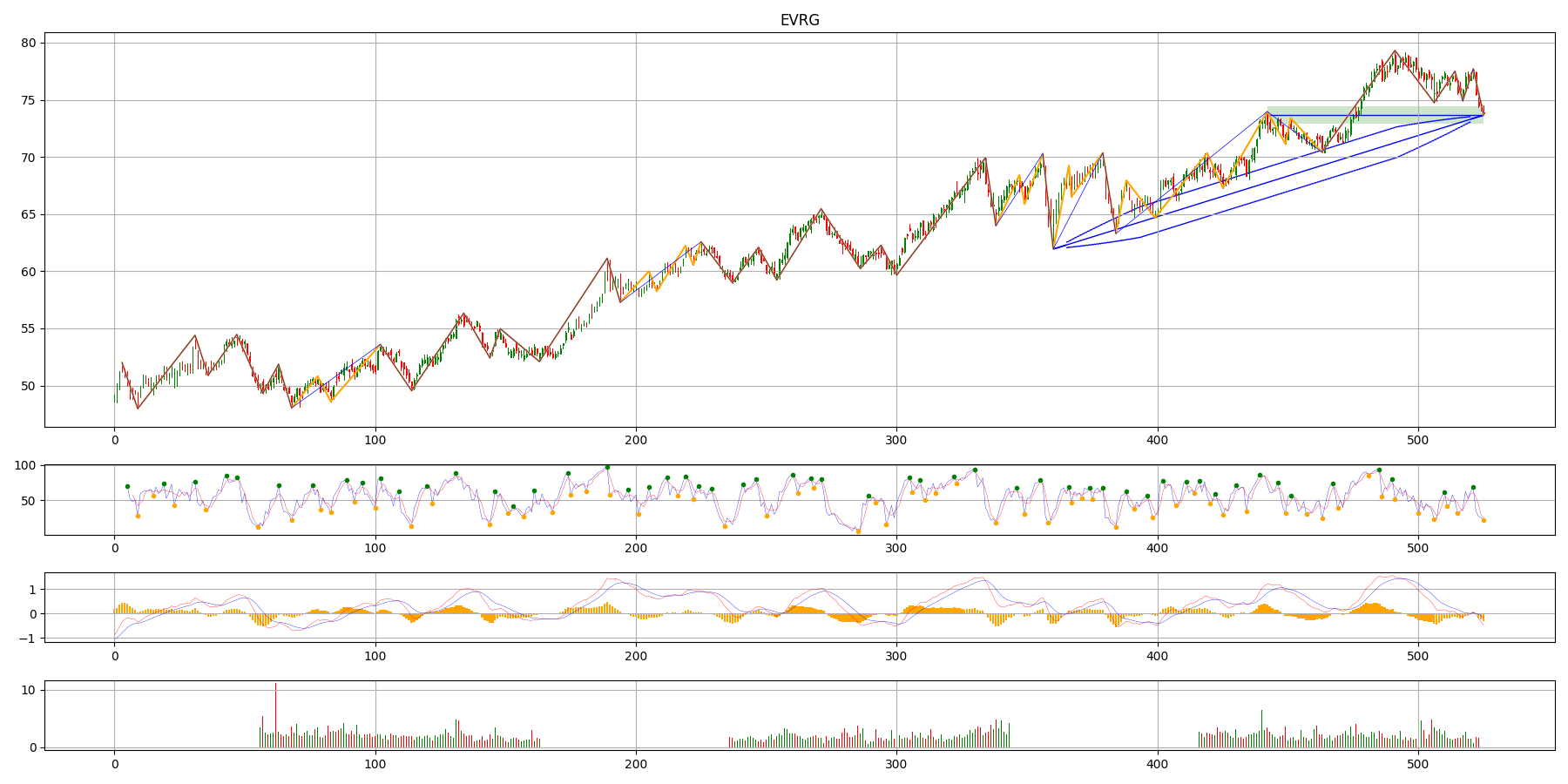
Task: Click the 50 label on oscillator y-axis
Action: click(x=28, y=501)
